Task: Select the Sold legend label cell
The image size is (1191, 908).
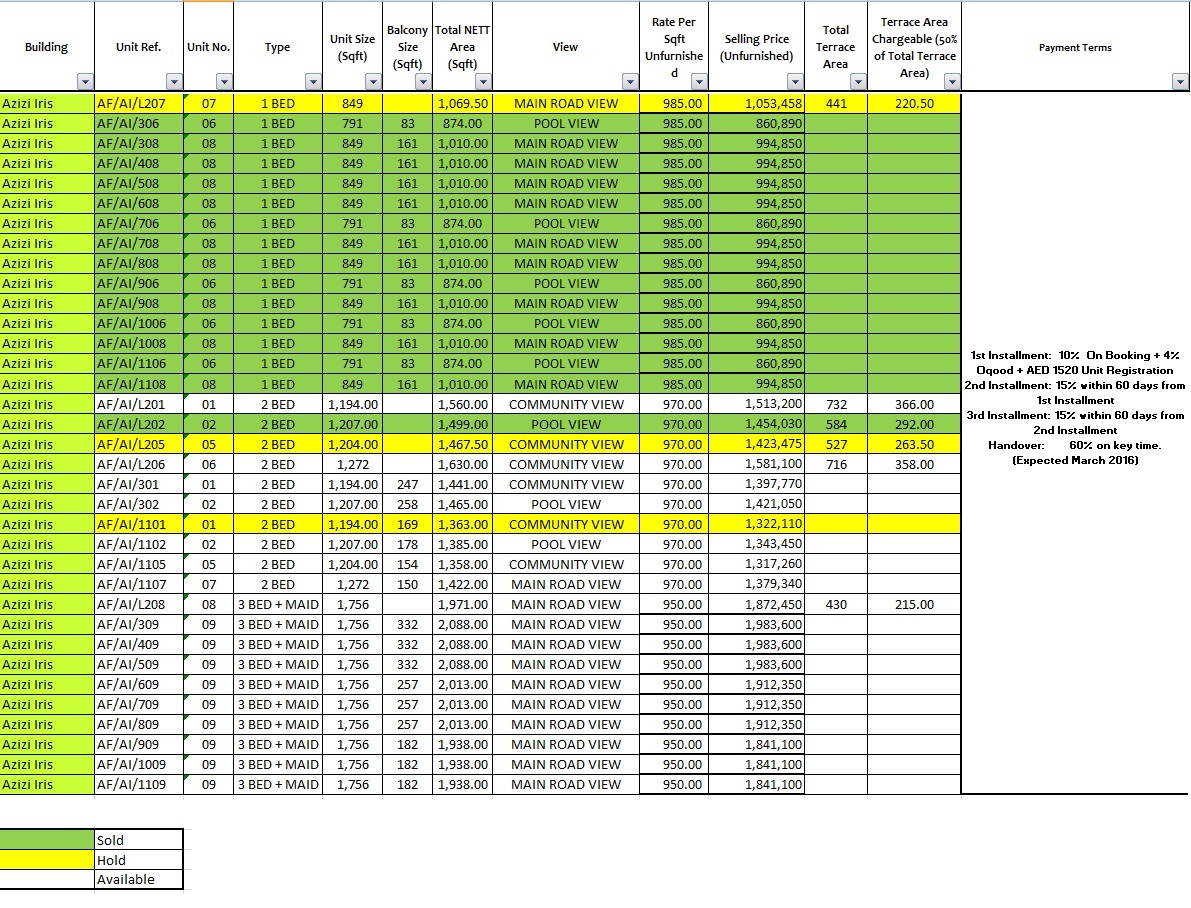Action: 139,840
